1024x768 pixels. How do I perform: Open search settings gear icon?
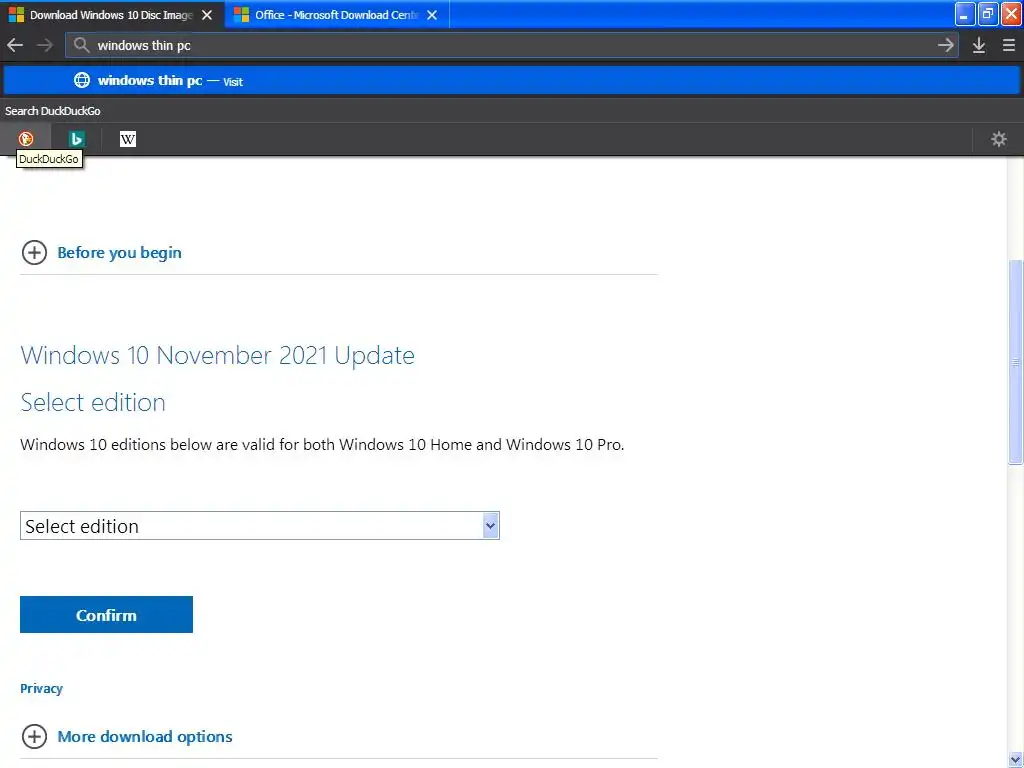click(x=999, y=138)
